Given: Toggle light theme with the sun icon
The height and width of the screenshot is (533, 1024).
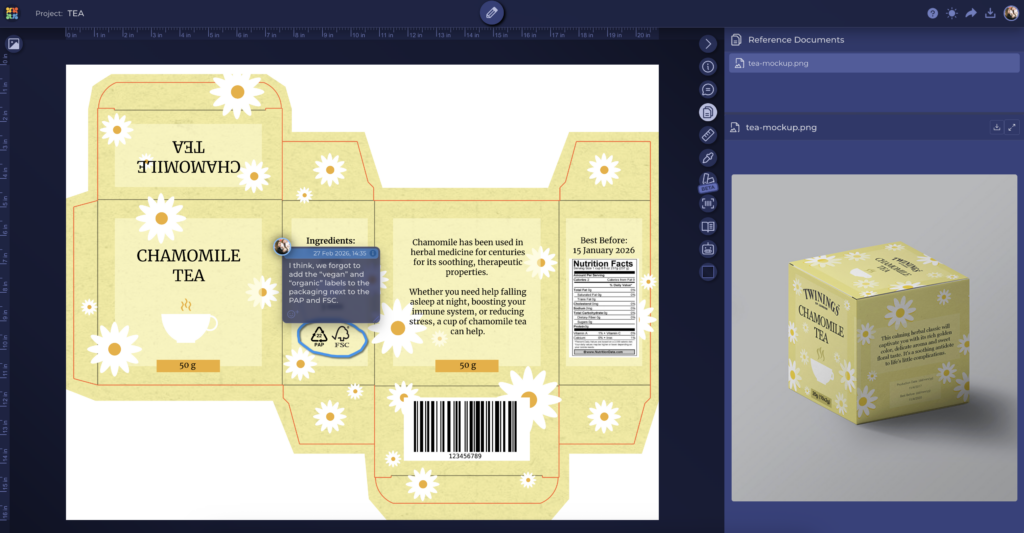Looking at the screenshot, I should [952, 13].
